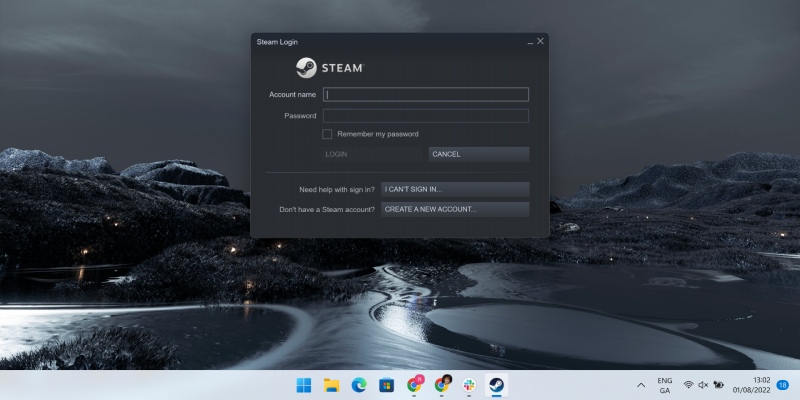Show hidden system tray icons chevron
This screenshot has height=400, width=800.
[x=641, y=385]
